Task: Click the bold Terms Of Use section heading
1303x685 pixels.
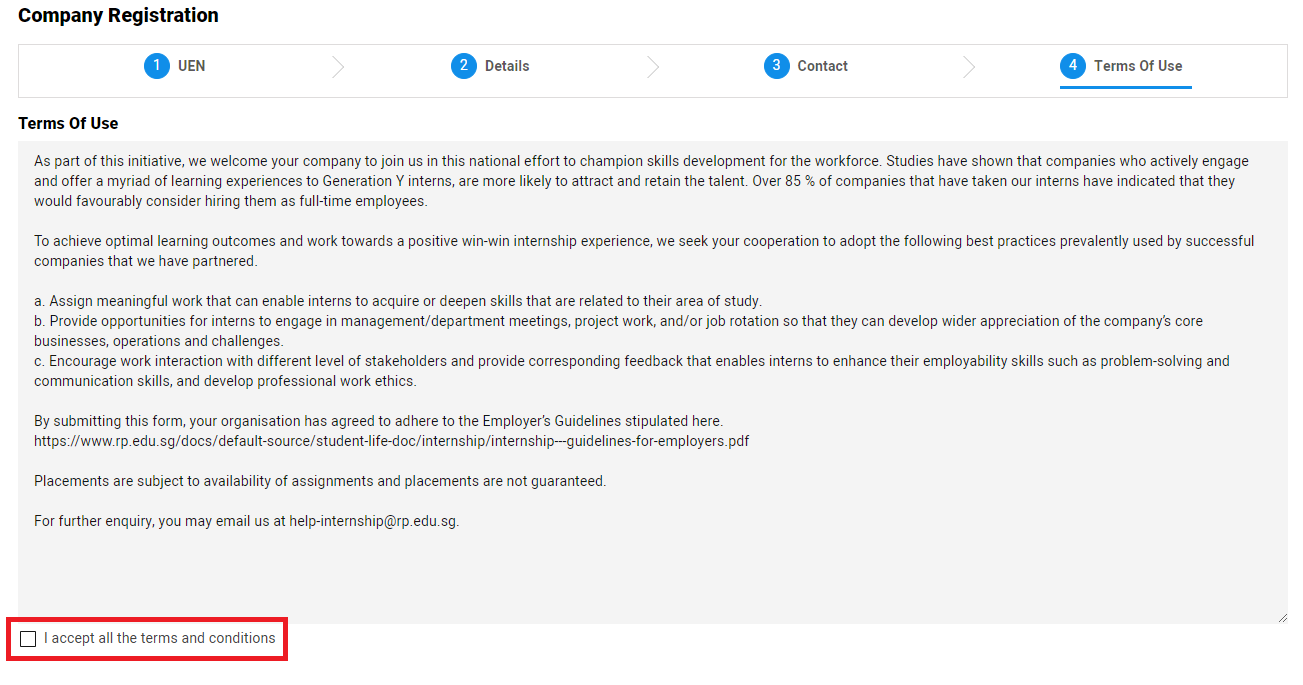Action: [68, 124]
